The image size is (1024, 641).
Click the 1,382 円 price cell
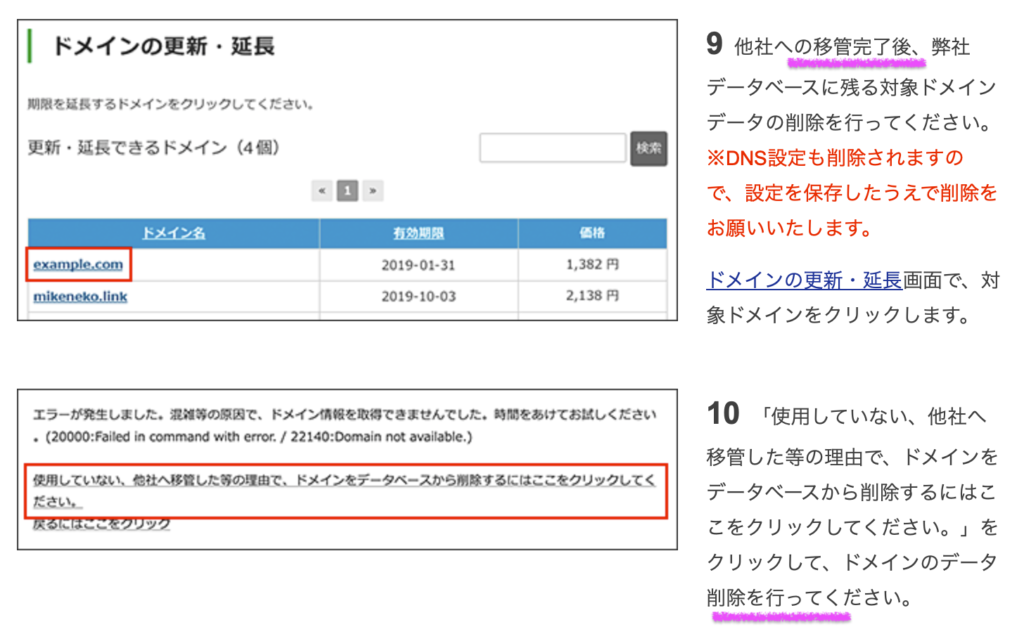pos(592,265)
